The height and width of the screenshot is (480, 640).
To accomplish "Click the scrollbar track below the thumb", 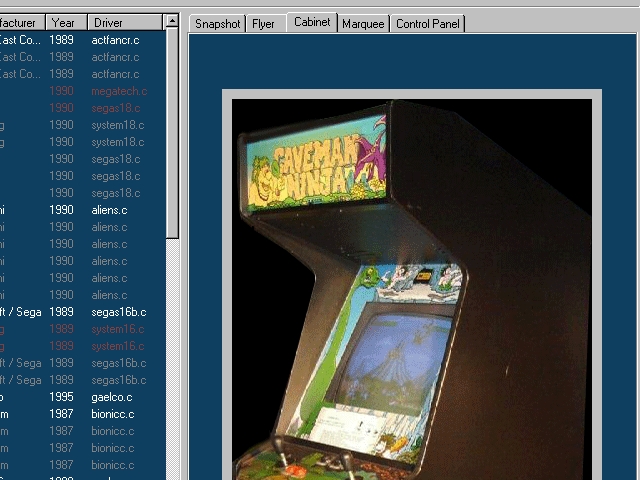I will point(172,359).
